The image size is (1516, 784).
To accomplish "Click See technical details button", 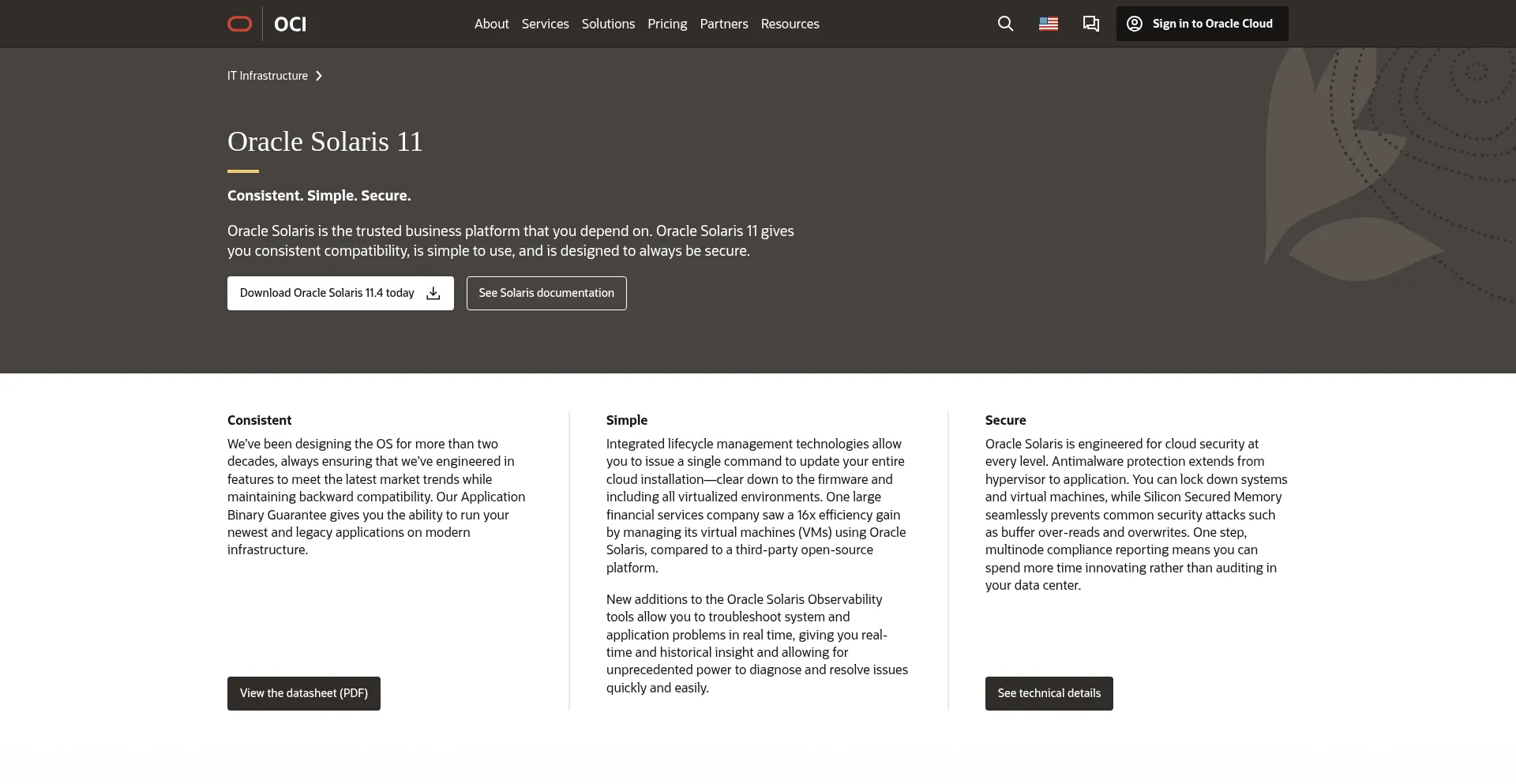I will (1049, 693).
